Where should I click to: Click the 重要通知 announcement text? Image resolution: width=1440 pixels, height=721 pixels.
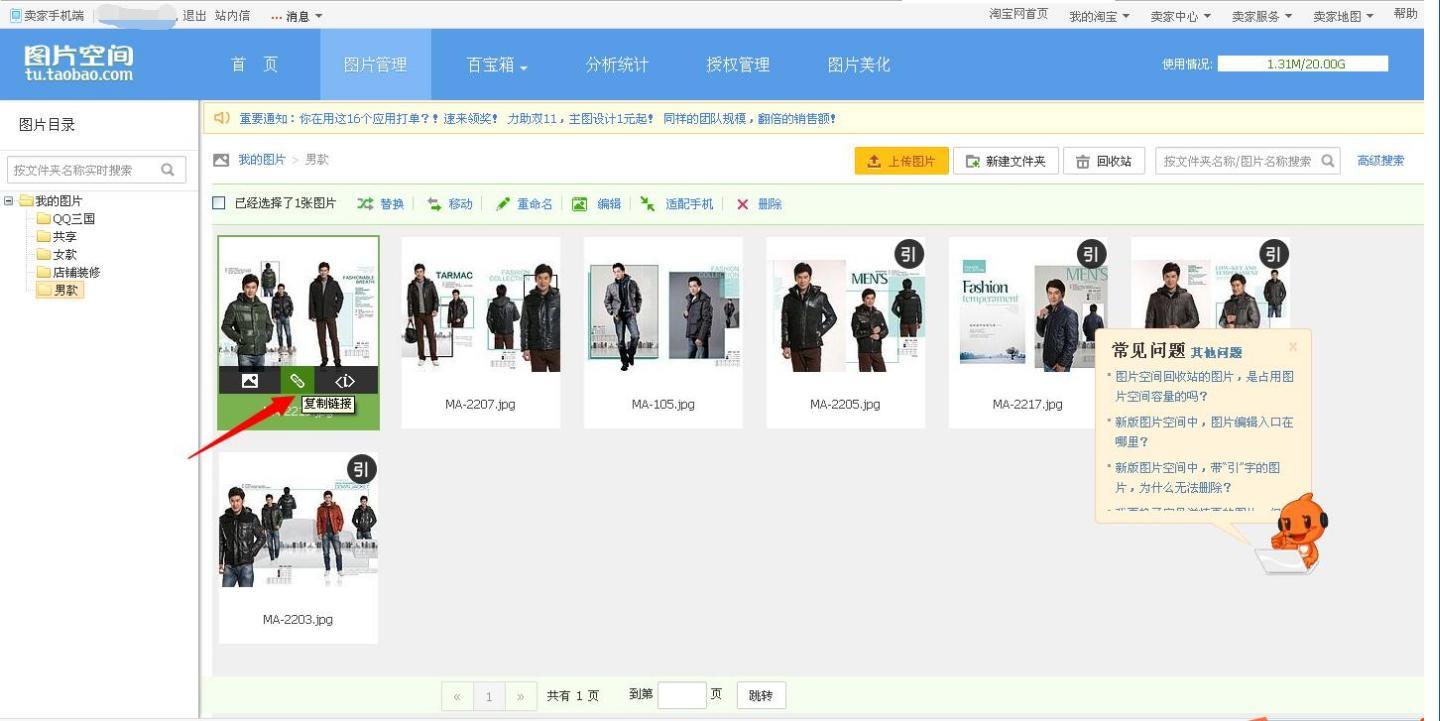tap(537, 118)
